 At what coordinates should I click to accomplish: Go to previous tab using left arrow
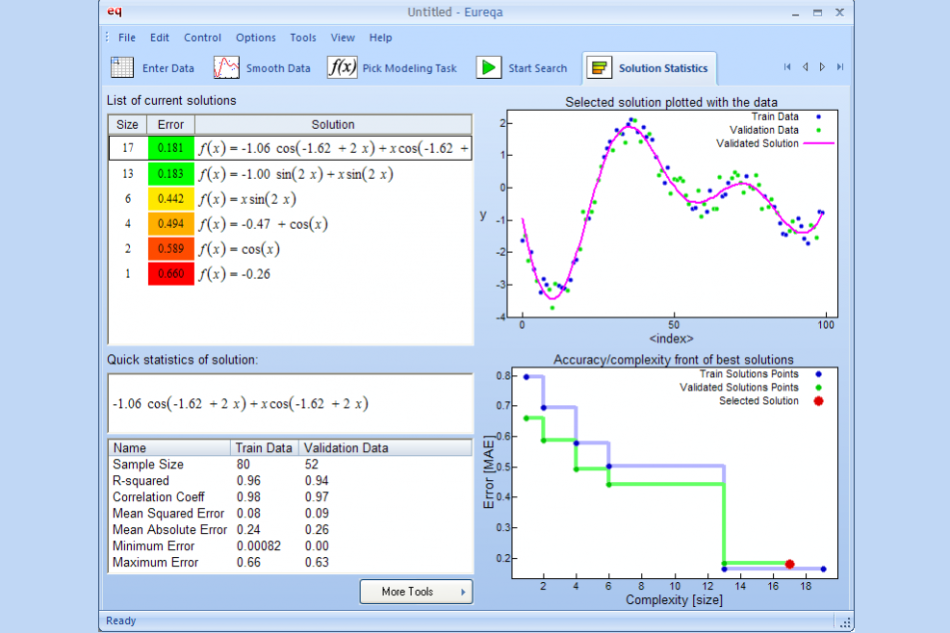(804, 67)
